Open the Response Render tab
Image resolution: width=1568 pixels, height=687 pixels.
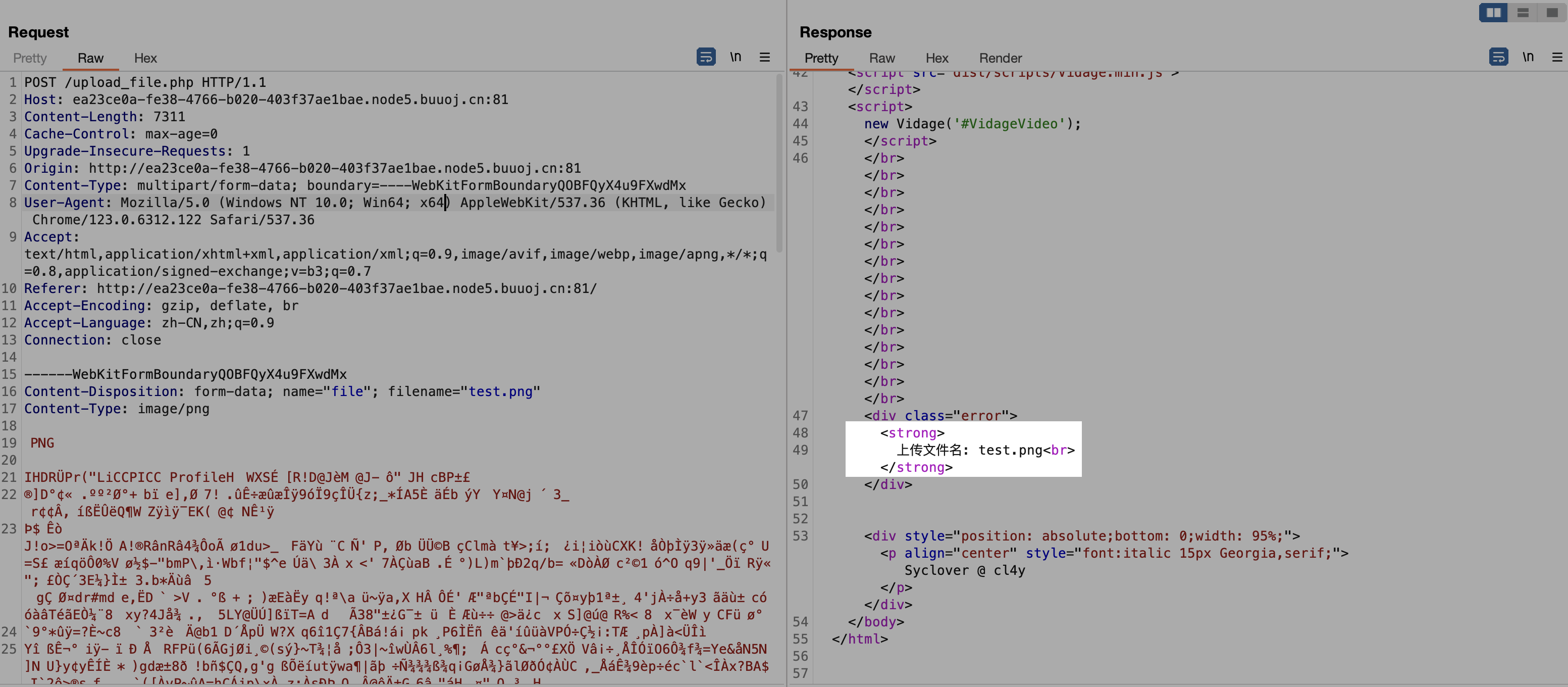point(1000,59)
